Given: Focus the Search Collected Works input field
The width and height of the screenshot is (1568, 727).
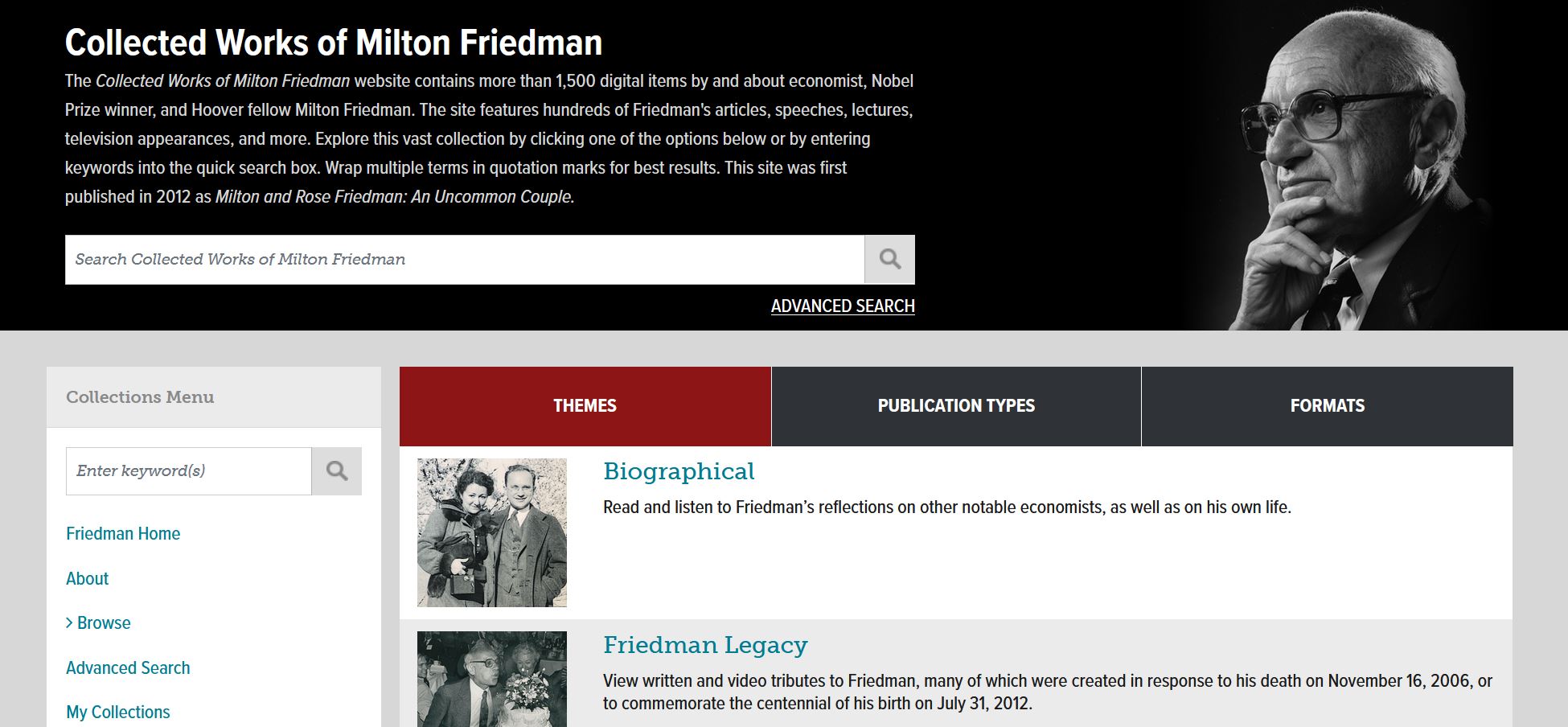Looking at the screenshot, I should point(464,260).
